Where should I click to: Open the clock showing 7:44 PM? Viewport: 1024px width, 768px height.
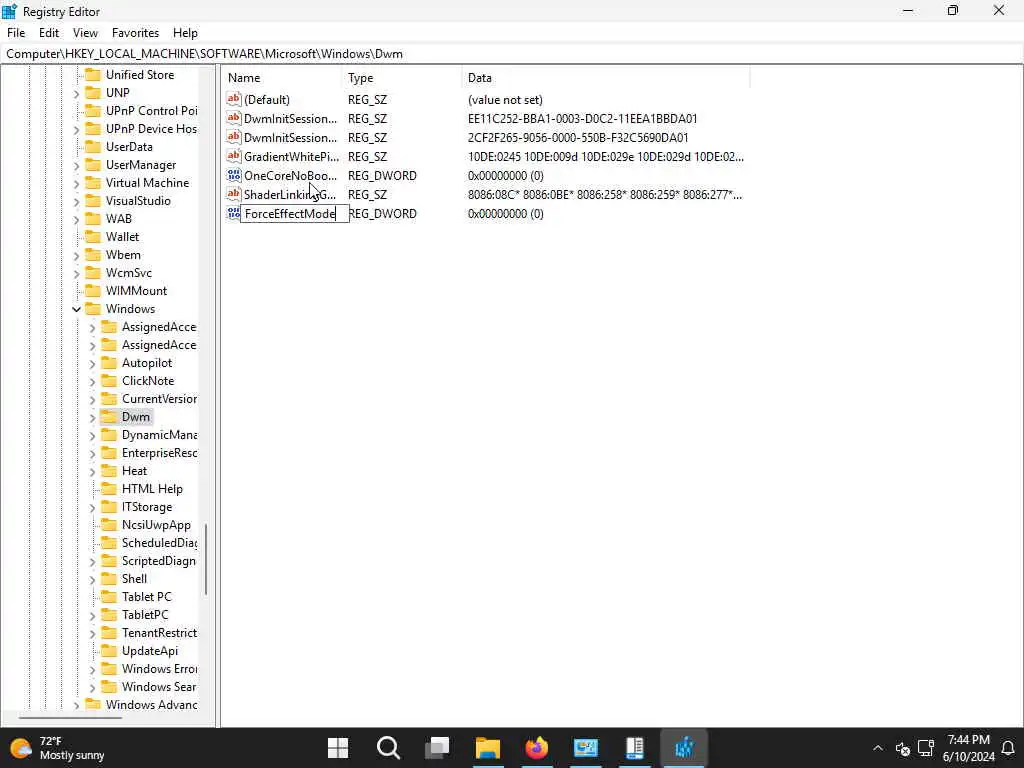pos(968,748)
